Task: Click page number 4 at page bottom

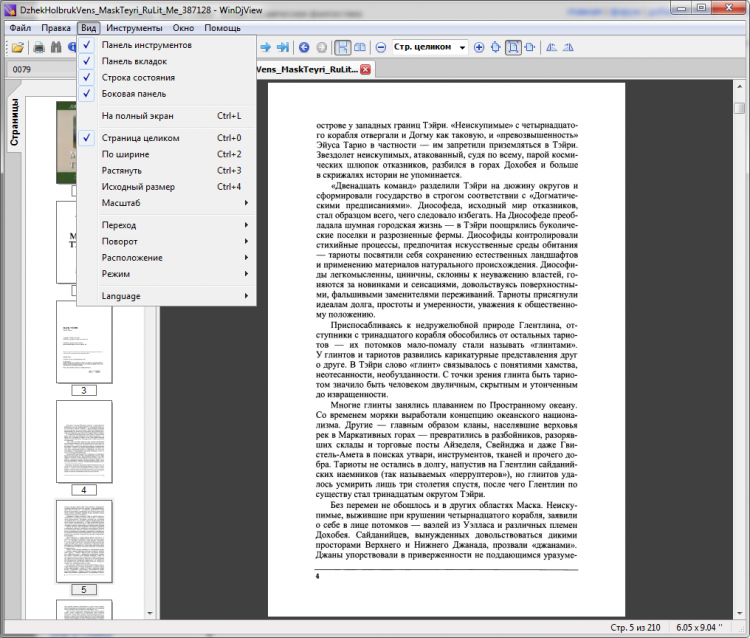Action: click(317, 576)
